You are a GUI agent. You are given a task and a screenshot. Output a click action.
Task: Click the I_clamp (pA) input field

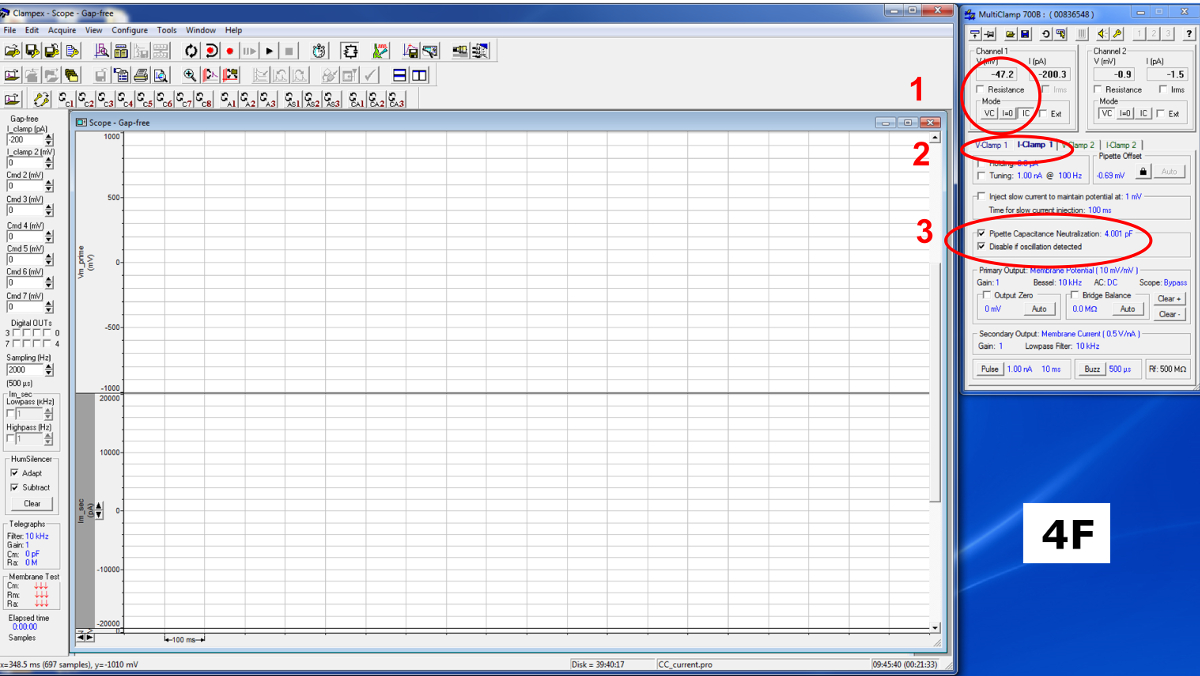(25, 140)
